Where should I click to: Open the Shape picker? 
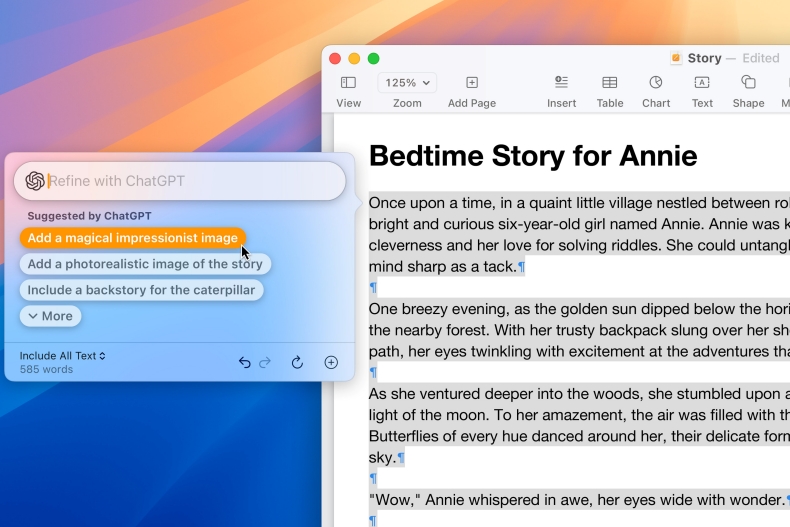[748, 83]
